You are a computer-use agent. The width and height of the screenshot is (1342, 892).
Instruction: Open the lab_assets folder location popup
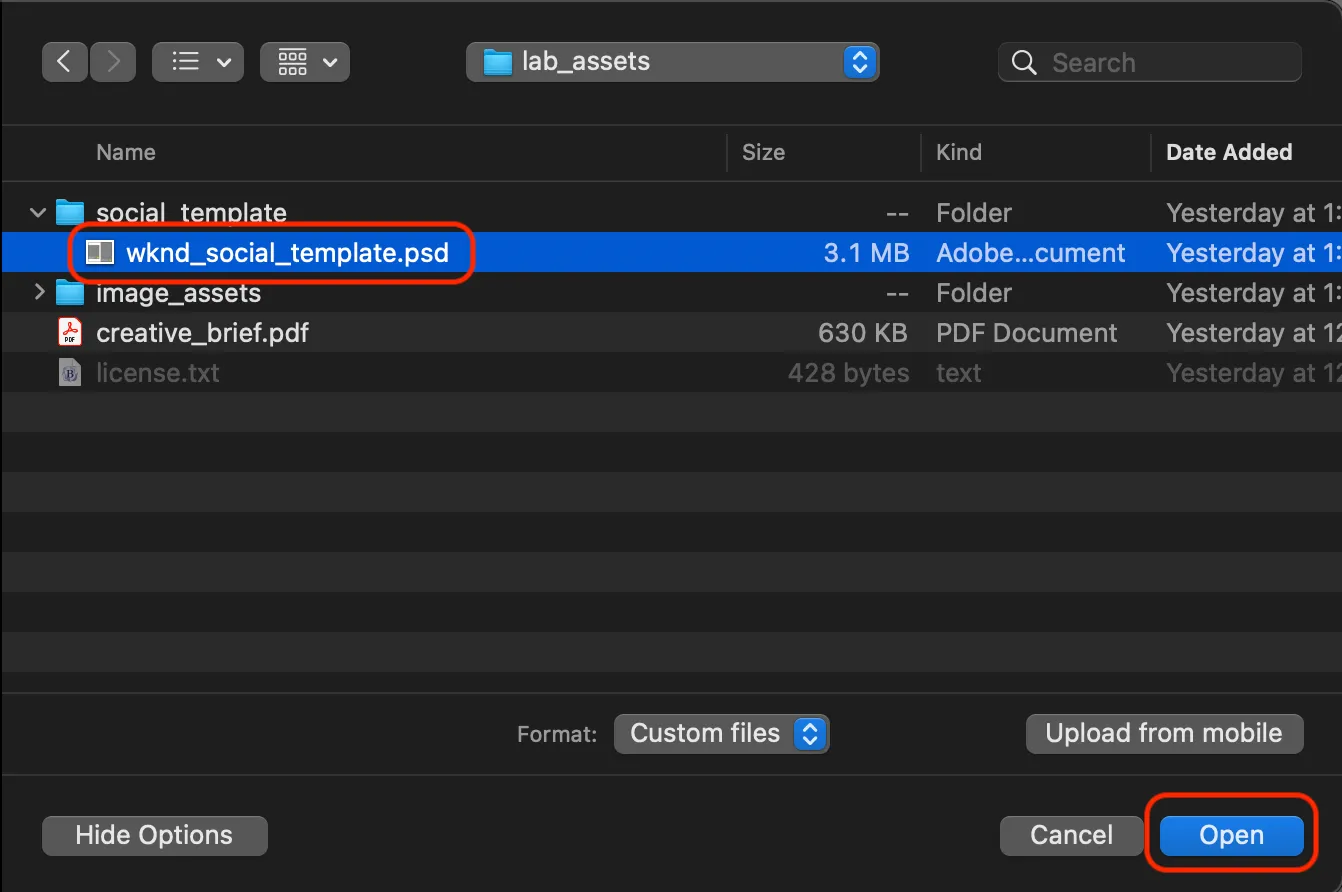coord(673,62)
